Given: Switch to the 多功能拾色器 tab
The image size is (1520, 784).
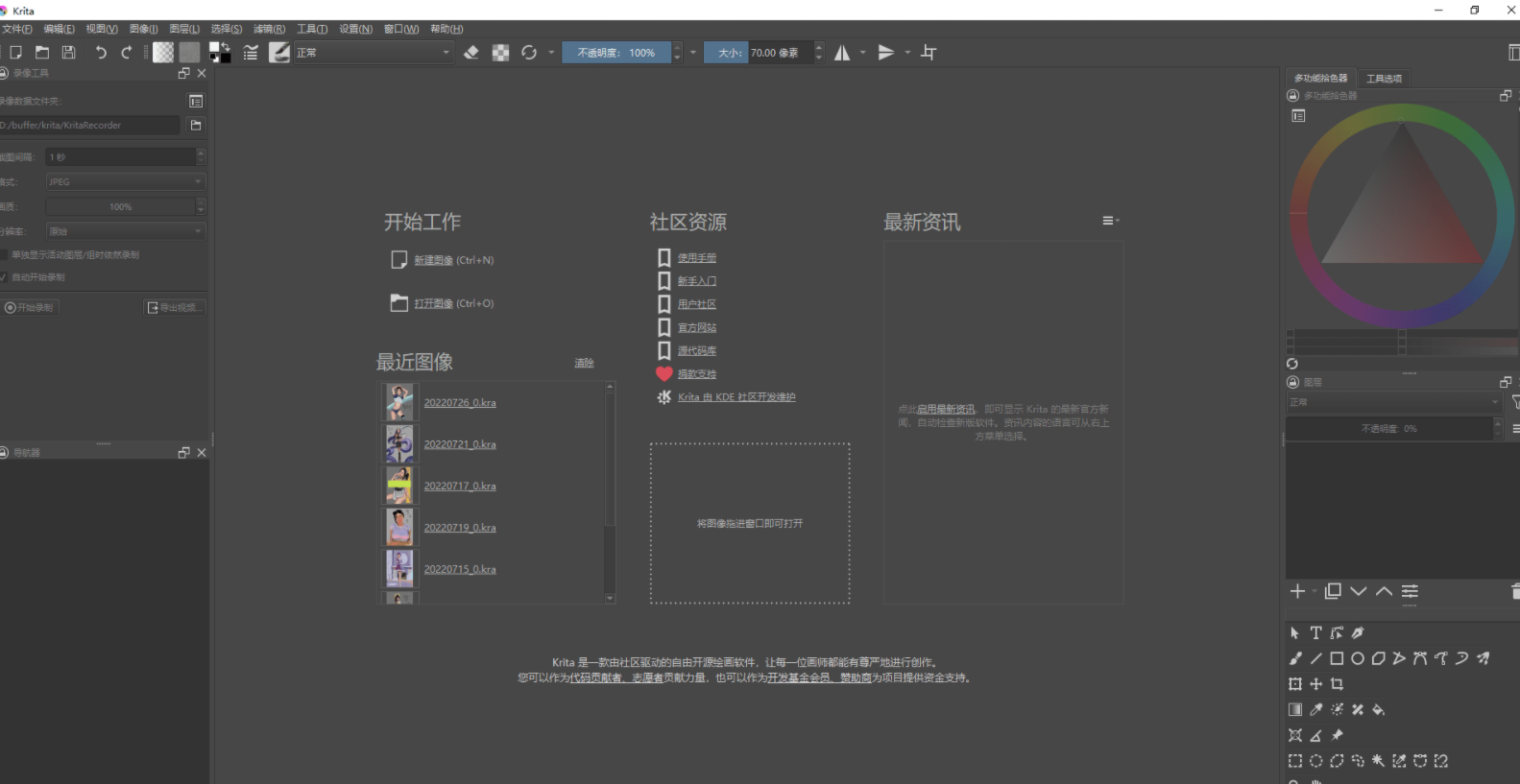Looking at the screenshot, I should pos(1320,78).
